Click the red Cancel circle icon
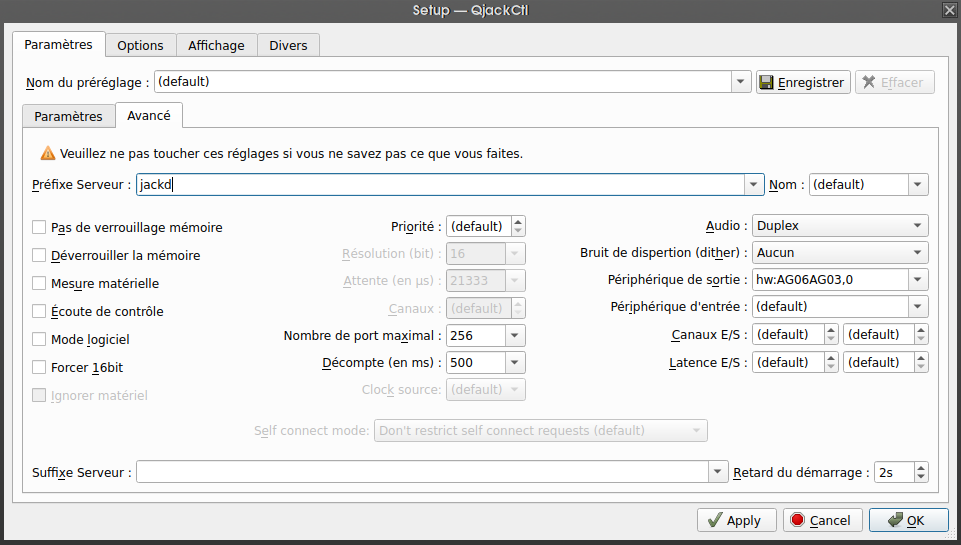Screen dimensions: 961x545 click(x=797, y=520)
